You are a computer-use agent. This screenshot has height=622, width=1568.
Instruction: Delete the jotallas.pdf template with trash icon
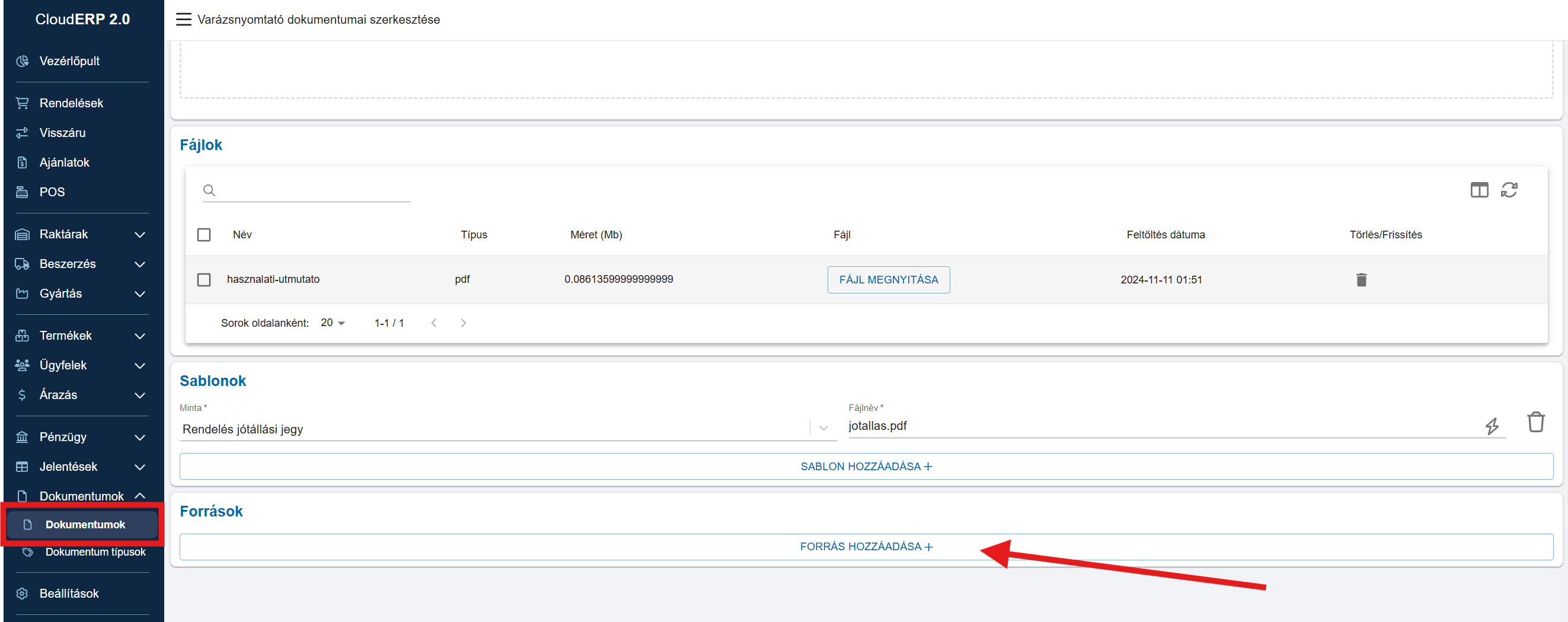pyautogui.click(x=1536, y=422)
